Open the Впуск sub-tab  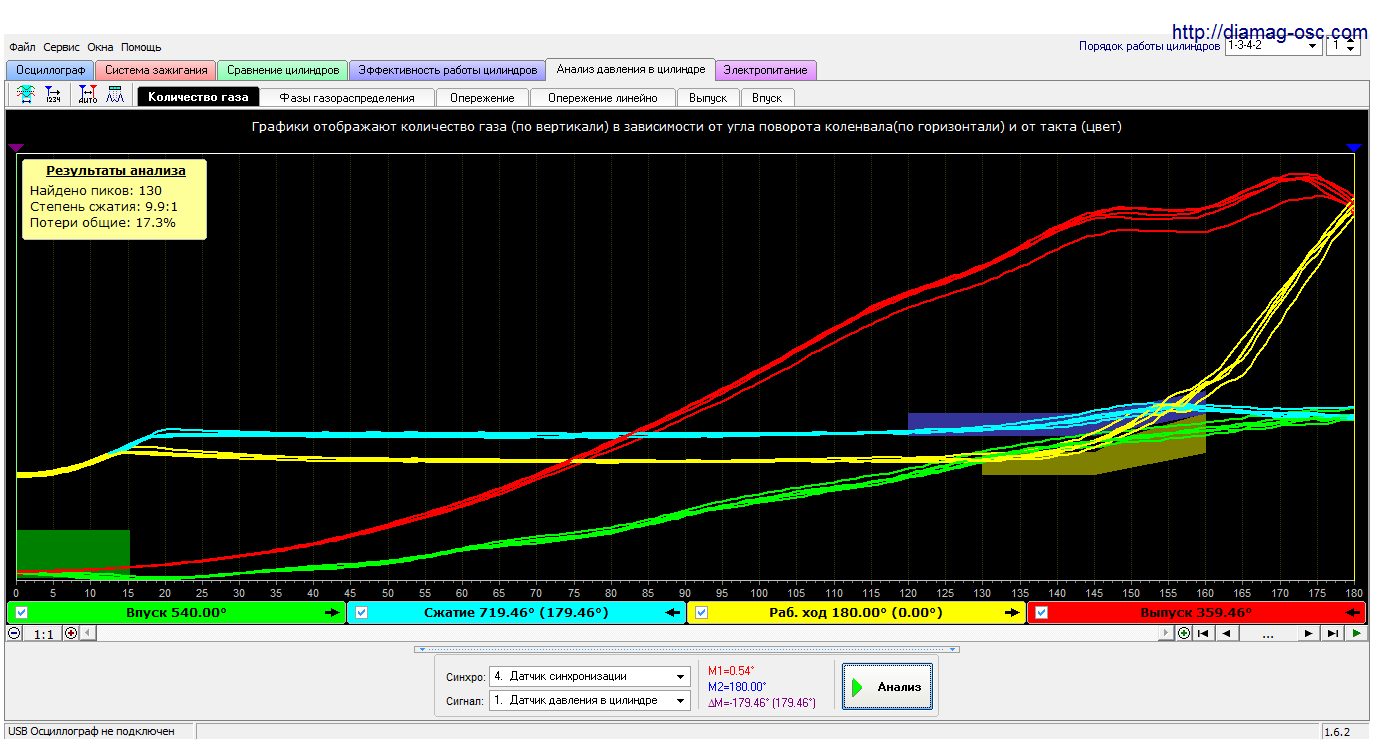(767, 98)
